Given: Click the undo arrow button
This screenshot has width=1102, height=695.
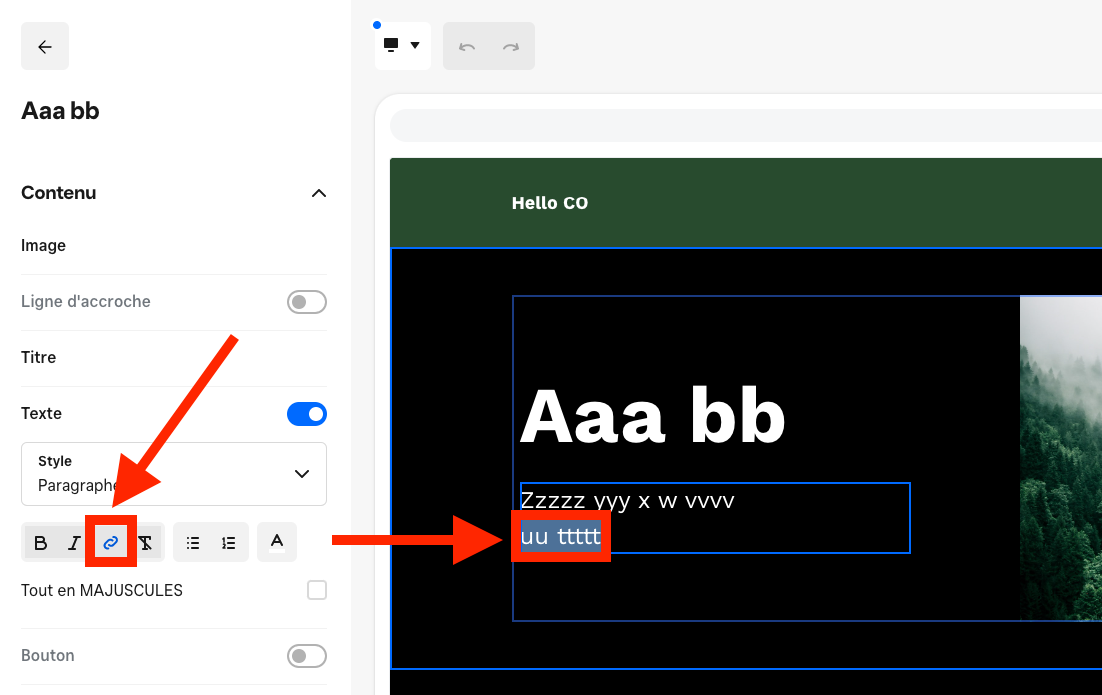Looking at the screenshot, I should 467,46.
